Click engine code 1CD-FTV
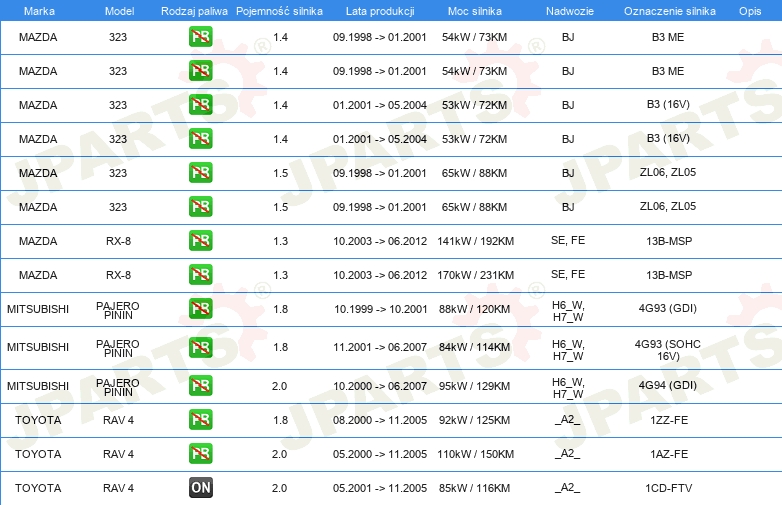 tap(669, 488)
